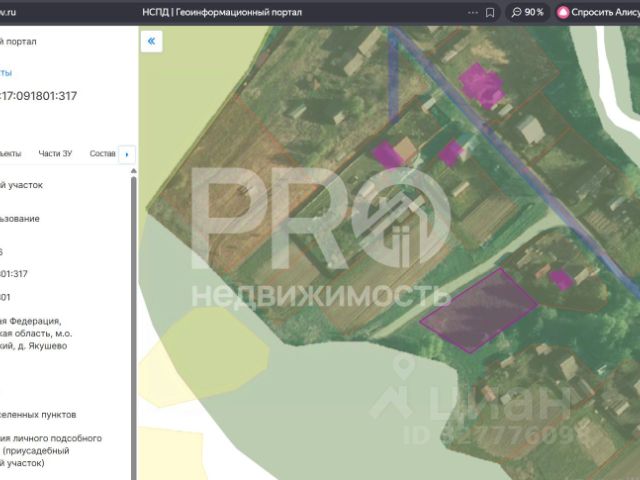Click the scrollbar up arrow
640x480 pixels.
click(x=133, y=171)
